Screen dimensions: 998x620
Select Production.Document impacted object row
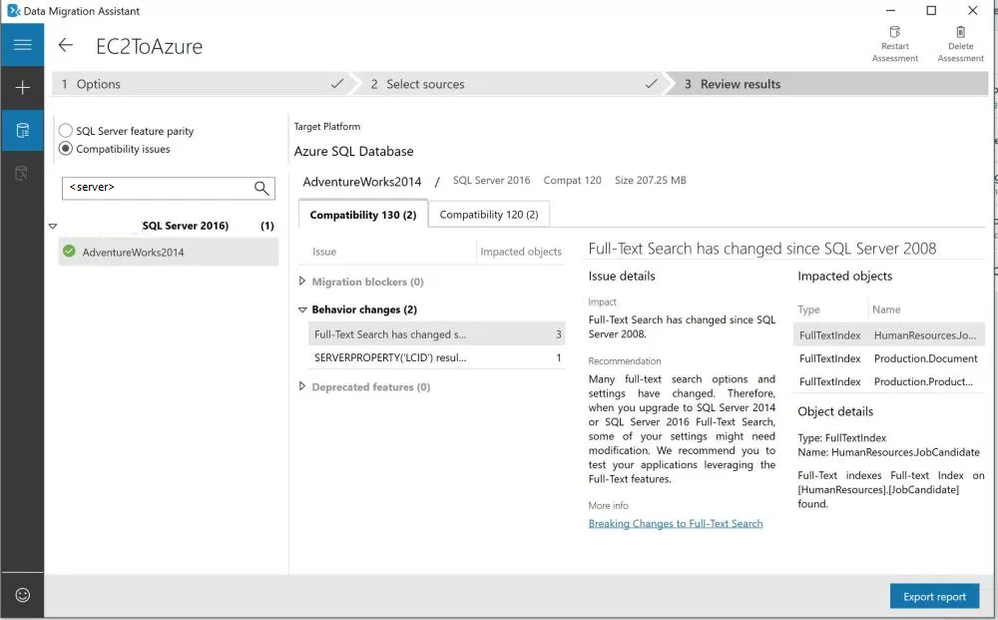pos(889,358)
